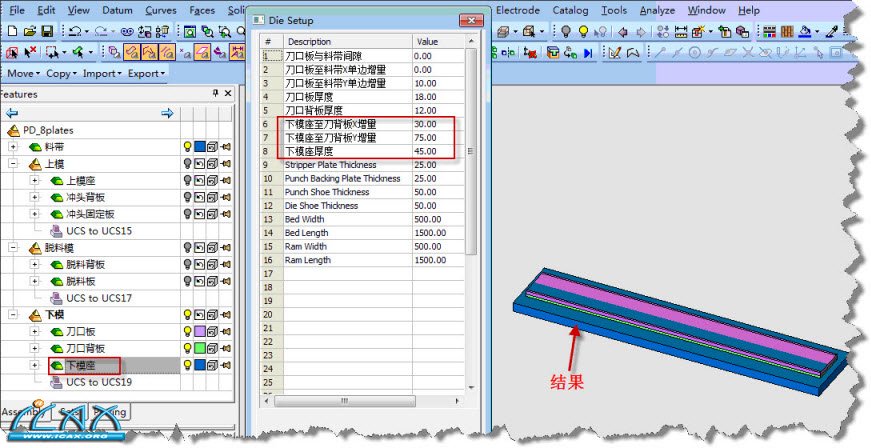Open the Electrode menu
This screenshot has height=448, width=871.
pos(518,10)
